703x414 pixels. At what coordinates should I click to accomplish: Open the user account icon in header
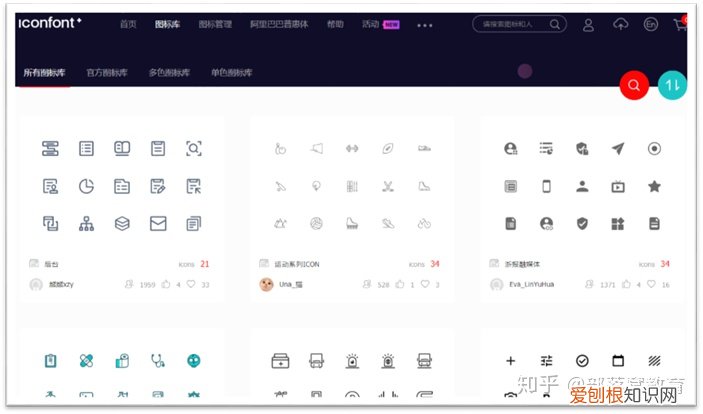(588, 25)
